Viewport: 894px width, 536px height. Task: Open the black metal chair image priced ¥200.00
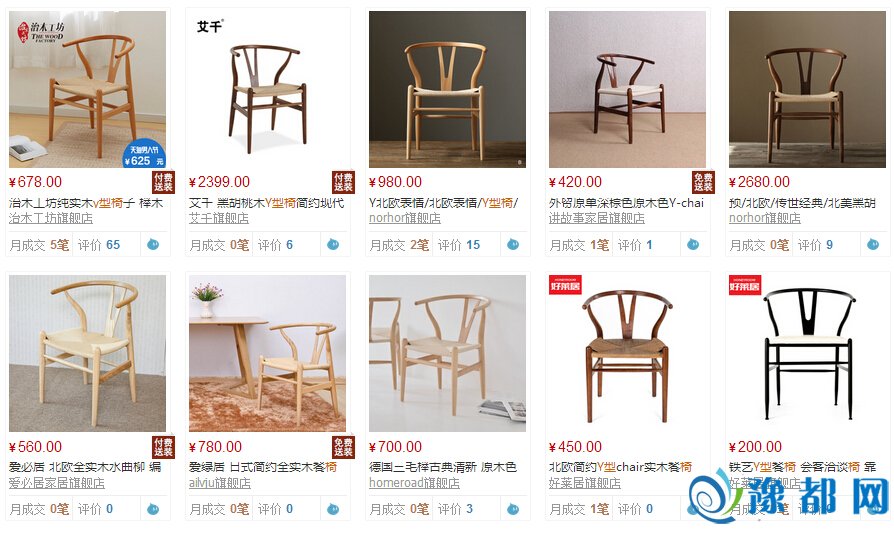[x=807, y=354]
